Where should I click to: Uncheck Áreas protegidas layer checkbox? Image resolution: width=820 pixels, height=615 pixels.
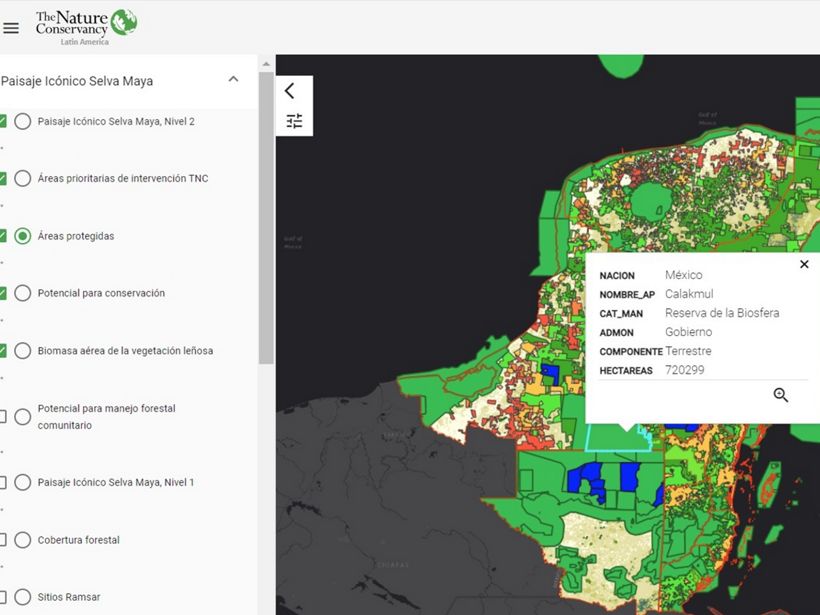pyautogui.click(x=2, y=236)
